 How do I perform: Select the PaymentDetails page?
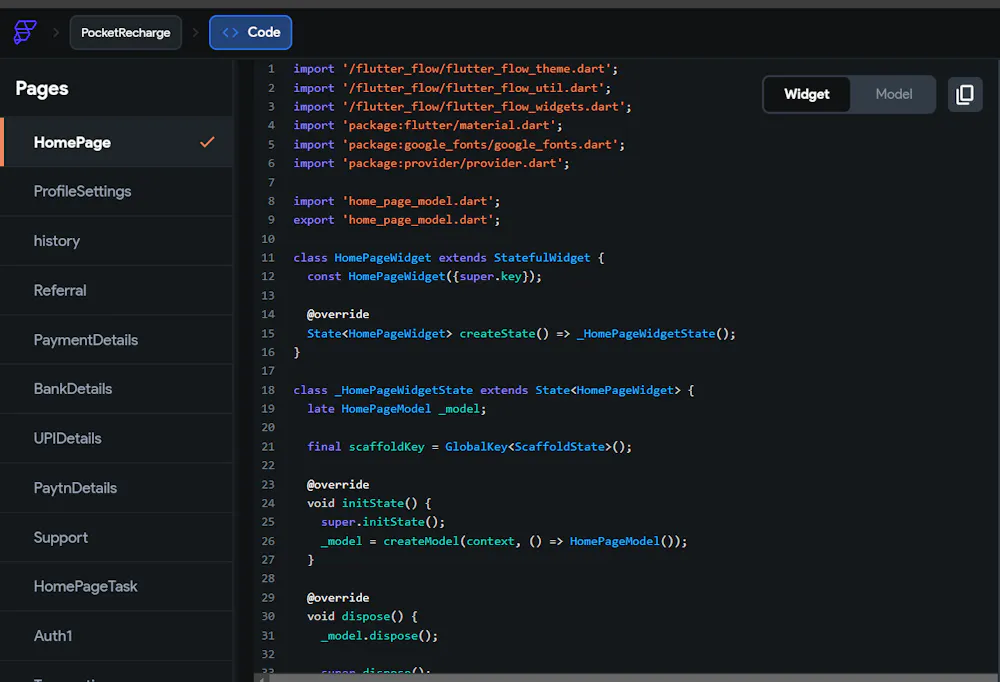[117, 340]
